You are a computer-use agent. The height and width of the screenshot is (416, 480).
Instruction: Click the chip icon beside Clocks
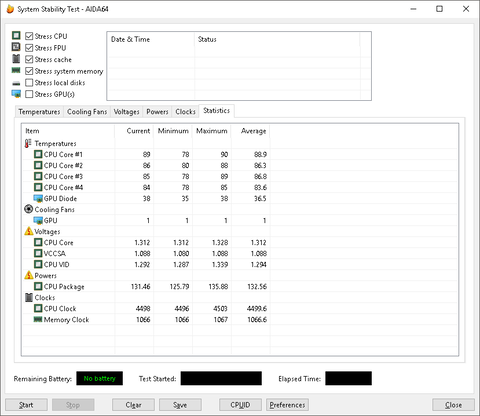click(x=29, y=297)
